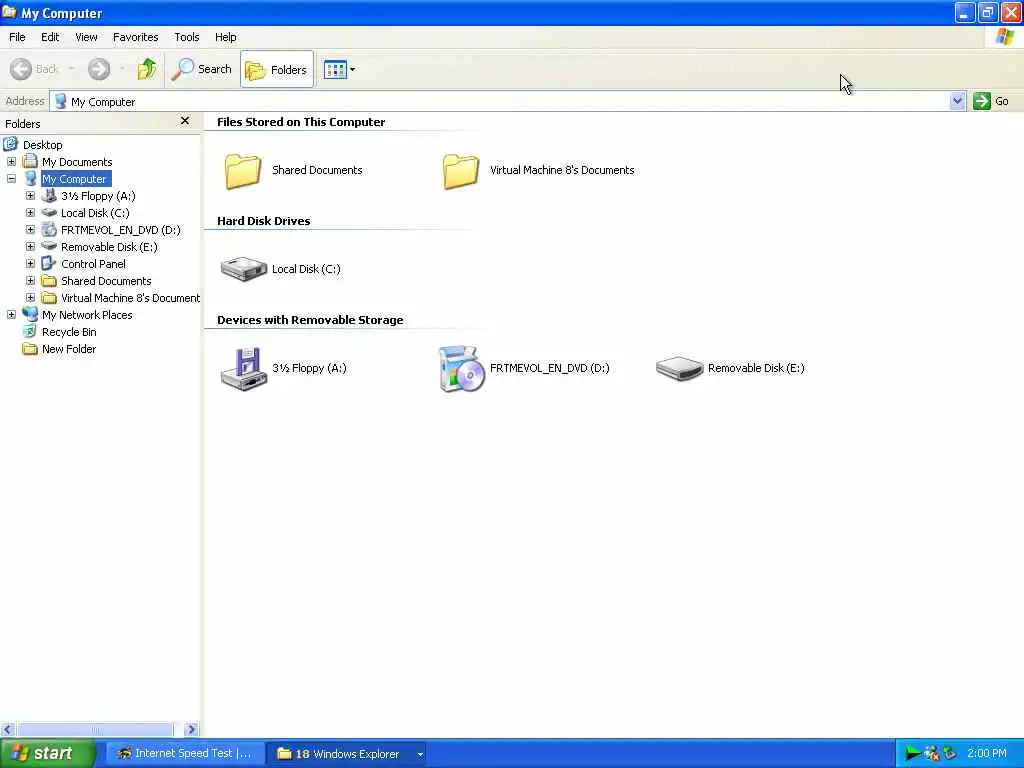Select New Folder in folder tree
This screenshot has width=1024, height=768.
[69, 349]
